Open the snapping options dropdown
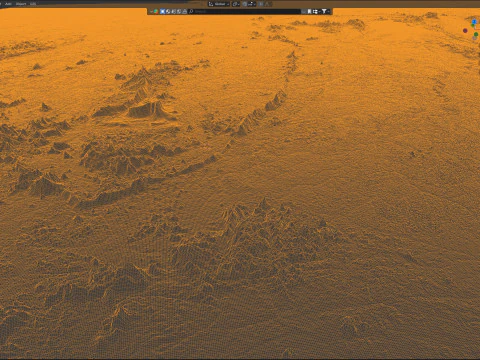This screenshot has width=480, height=360. (x=252, y=4)
